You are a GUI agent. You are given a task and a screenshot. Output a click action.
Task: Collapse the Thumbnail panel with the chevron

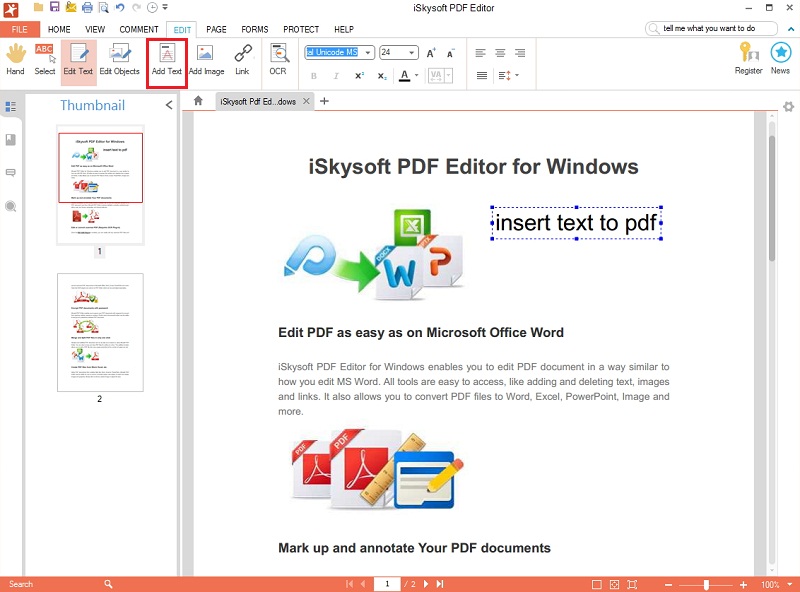coord(169,105)
